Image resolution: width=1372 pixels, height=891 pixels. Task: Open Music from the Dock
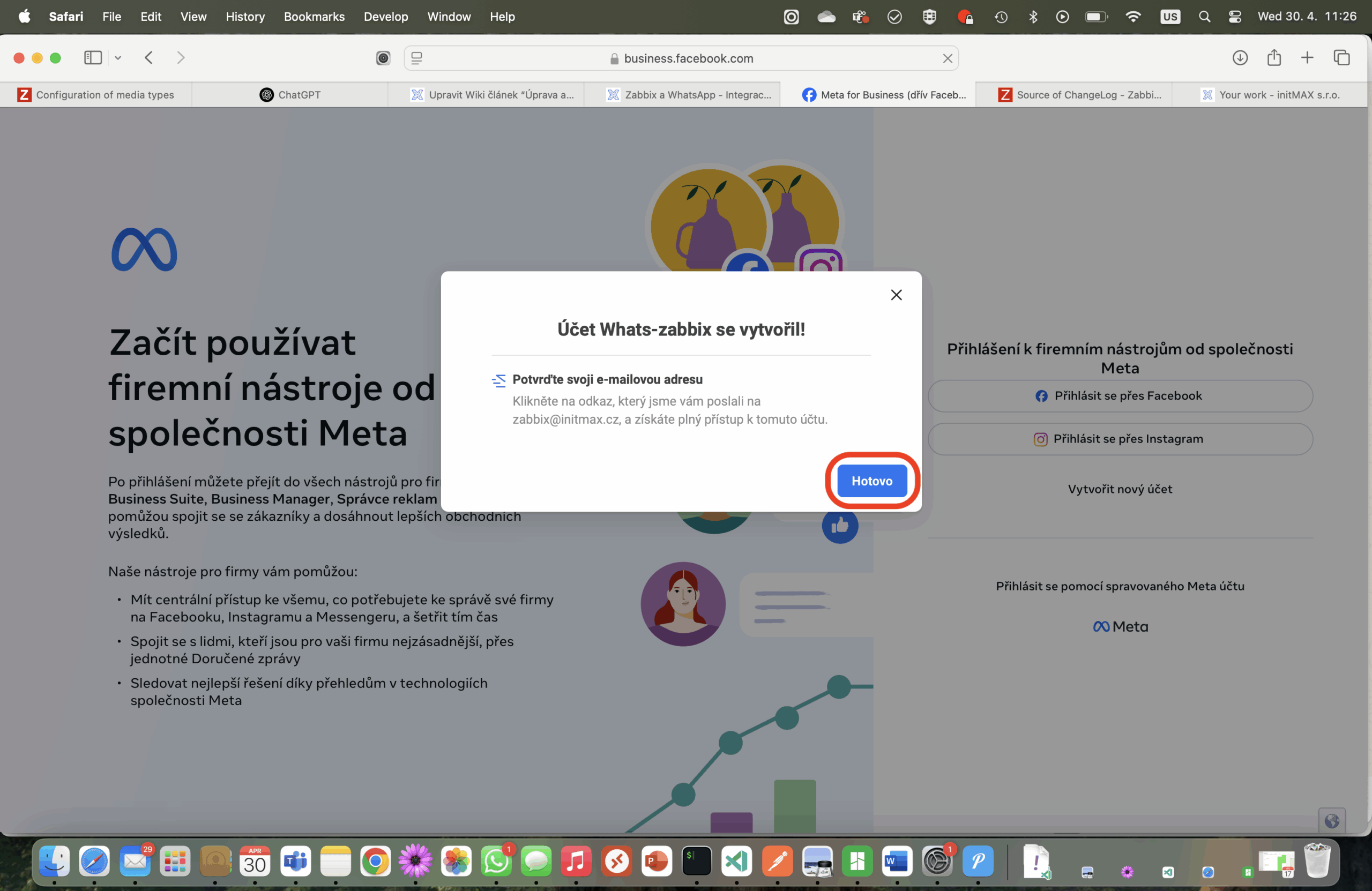pyautogui.click(x=576, y=861)
